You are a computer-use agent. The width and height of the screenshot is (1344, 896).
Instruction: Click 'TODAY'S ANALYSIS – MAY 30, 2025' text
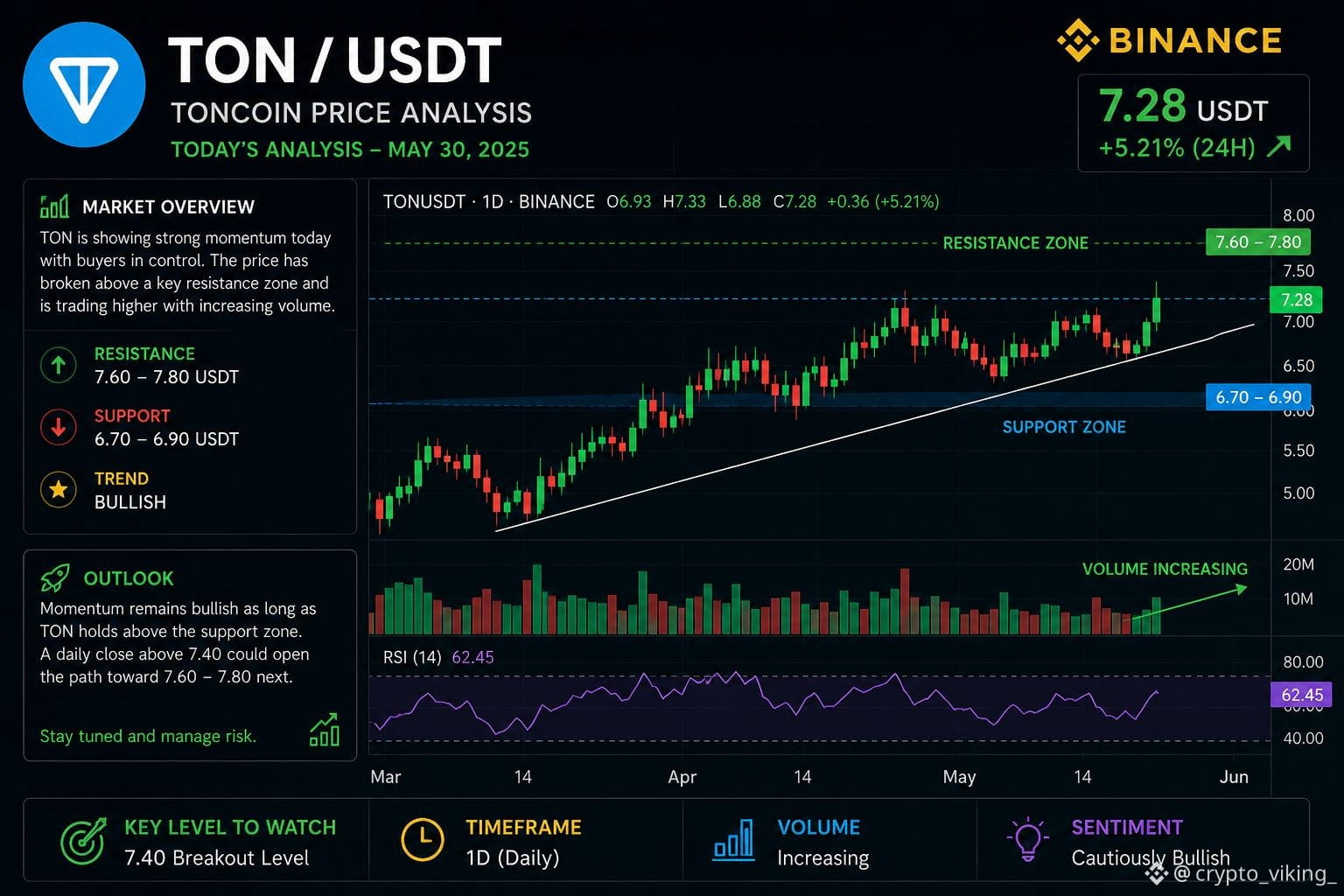pos(350,150)
